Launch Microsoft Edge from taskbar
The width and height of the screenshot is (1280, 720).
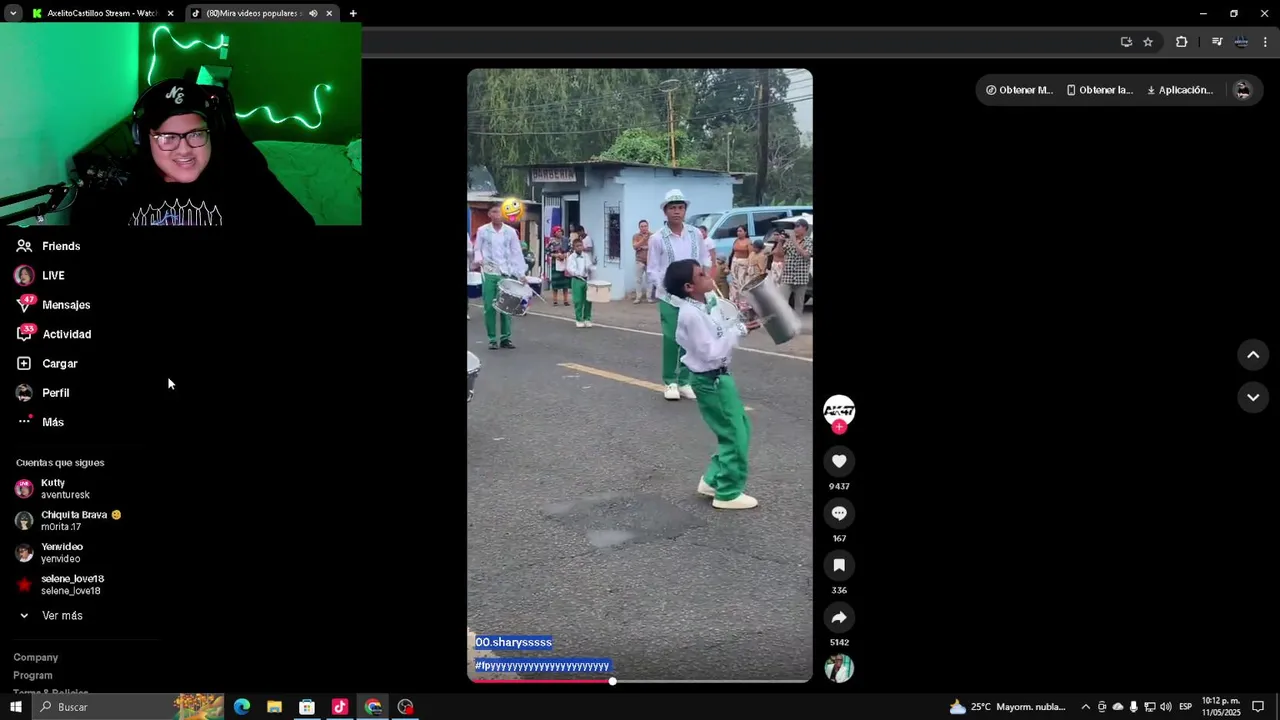point(242,707)
